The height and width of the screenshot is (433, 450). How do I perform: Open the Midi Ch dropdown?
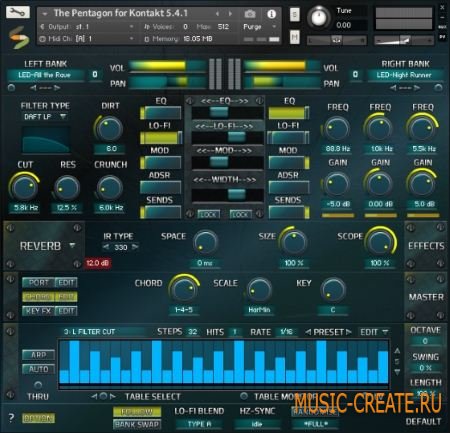tap(87, 39)
